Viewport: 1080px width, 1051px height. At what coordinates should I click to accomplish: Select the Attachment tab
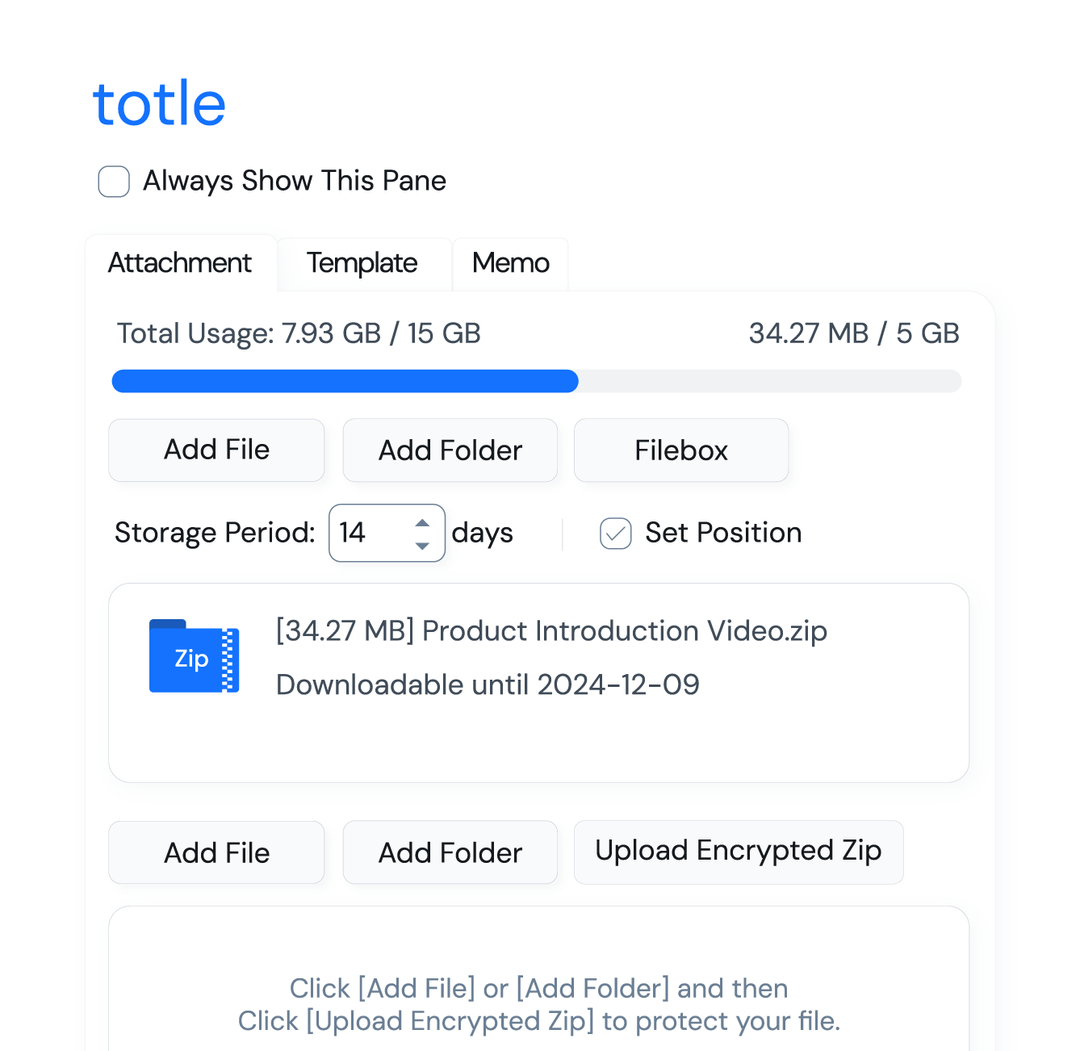(x=180, y=263)
